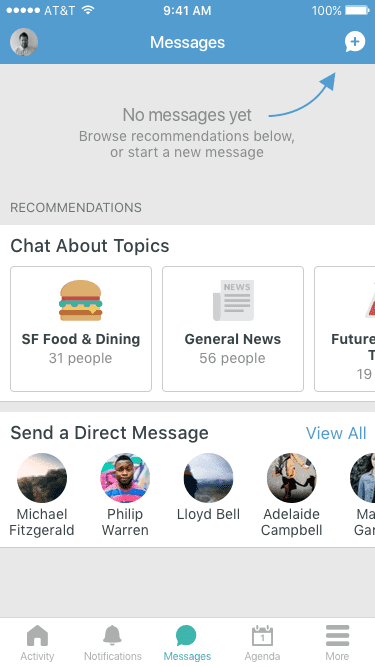Tap the hamburger food icon
Image resolution: width=375 pixels, height=667 pixels.
[80, 300]
